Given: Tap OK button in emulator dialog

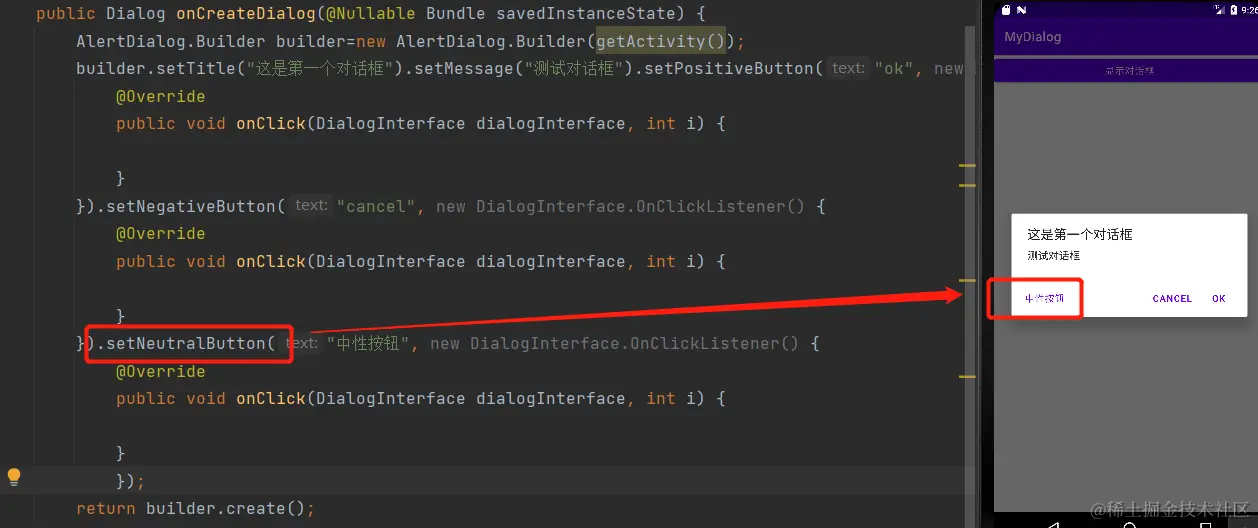Looking at the screenshot, I should point(1218,298).
